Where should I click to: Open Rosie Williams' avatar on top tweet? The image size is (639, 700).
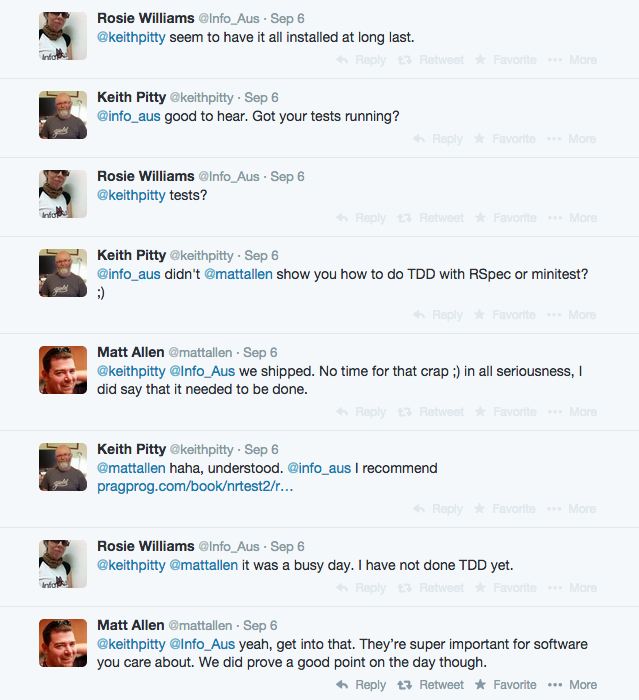point(63,36)
